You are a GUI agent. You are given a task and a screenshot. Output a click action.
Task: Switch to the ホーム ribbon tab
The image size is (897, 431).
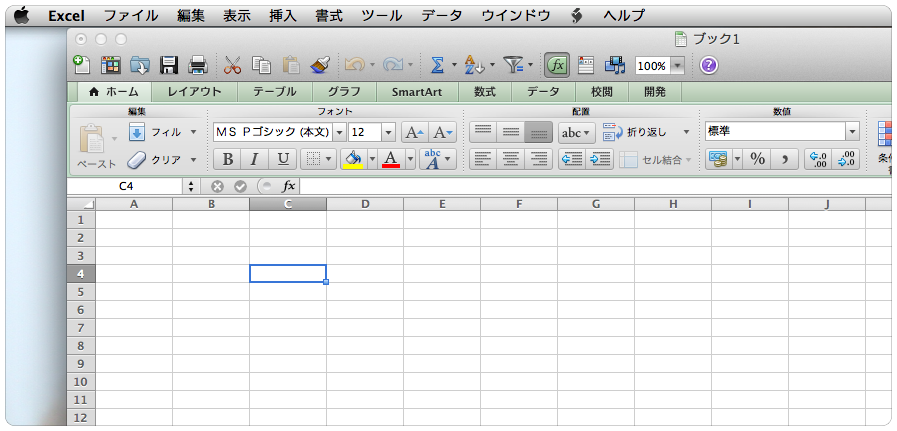114,92
